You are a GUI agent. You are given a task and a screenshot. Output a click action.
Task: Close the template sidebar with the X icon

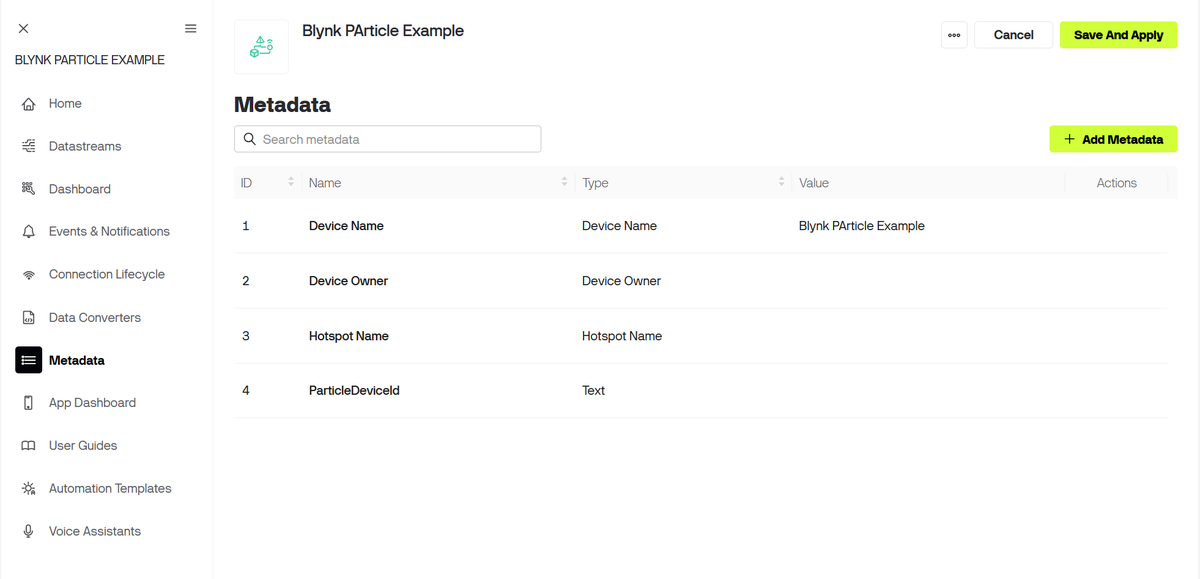(24, 28)
